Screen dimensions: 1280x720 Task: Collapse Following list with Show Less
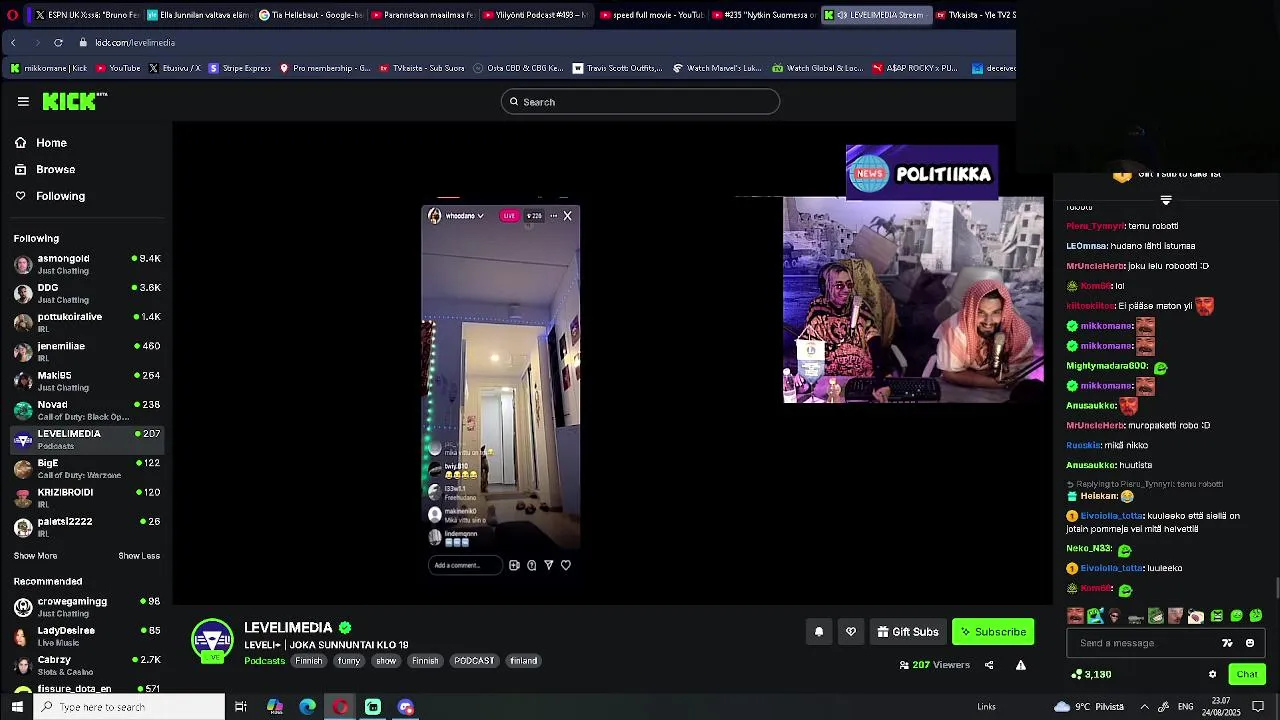[x=139, y=556]
